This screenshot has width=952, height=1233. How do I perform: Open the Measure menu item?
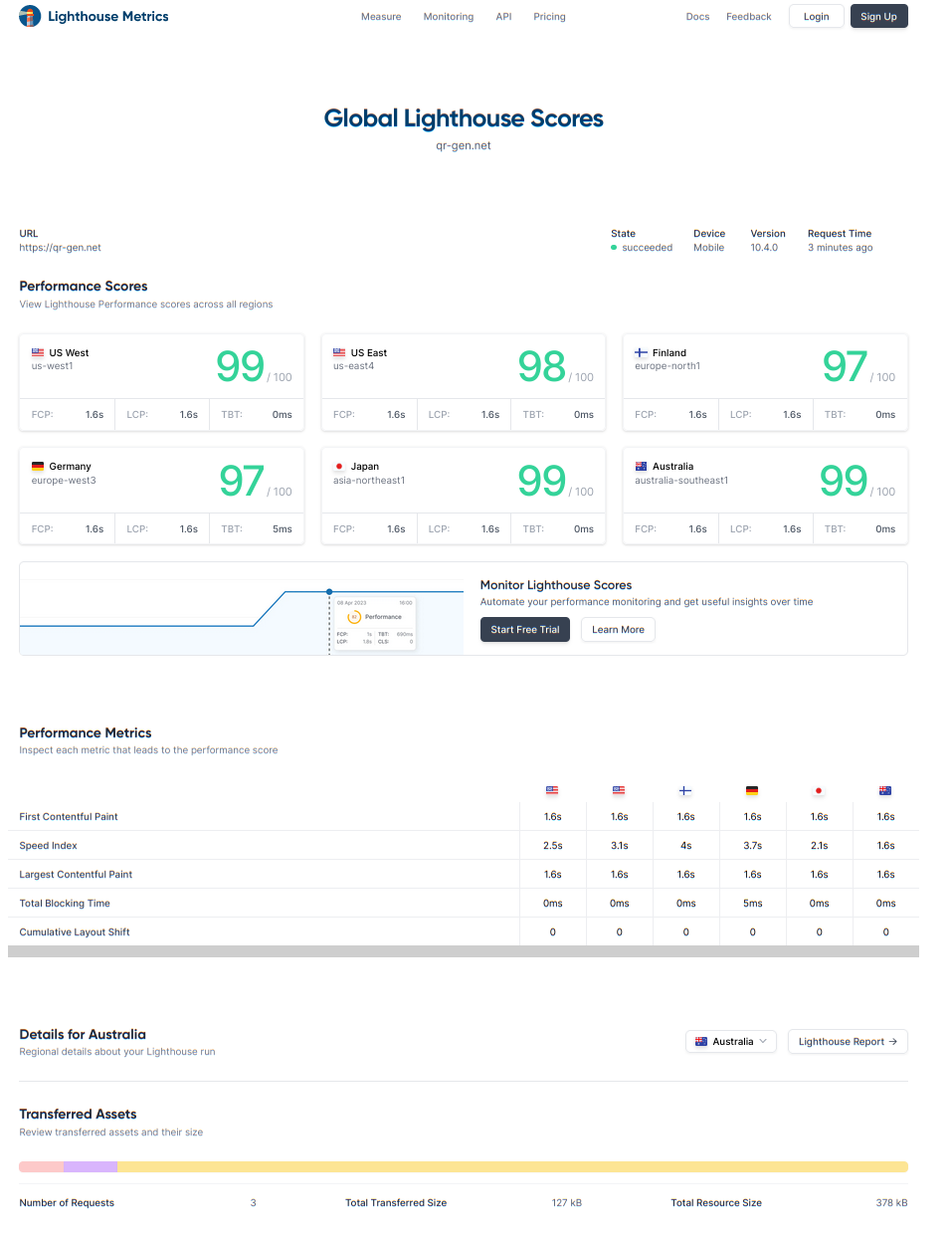point(381,17)
